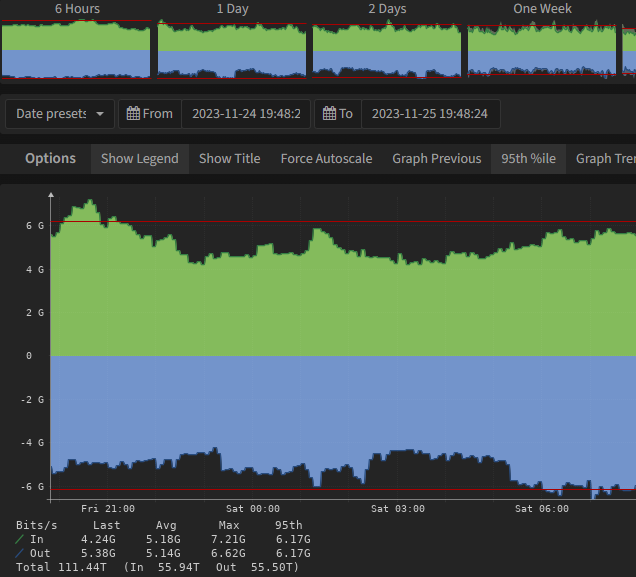
Task: Select the 6 Hours graph thumbnail
Action: pos(76,49)
